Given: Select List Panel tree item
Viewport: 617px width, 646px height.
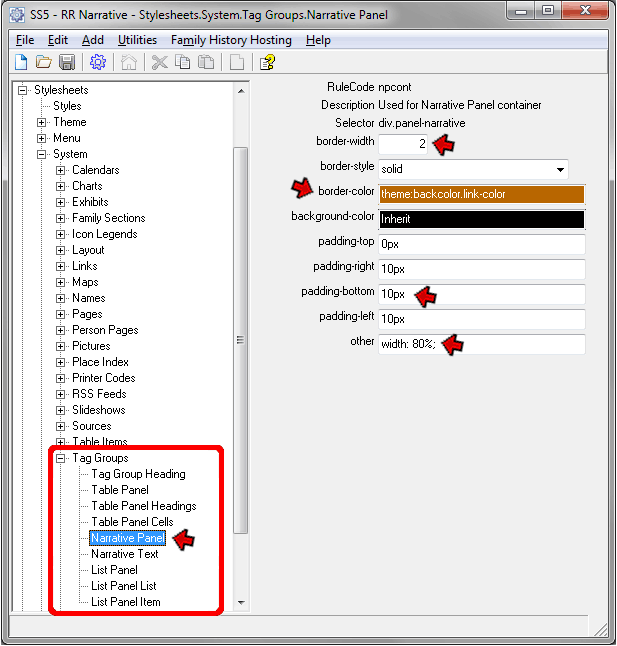Looking at the screenshot, I should pos(115,570).
